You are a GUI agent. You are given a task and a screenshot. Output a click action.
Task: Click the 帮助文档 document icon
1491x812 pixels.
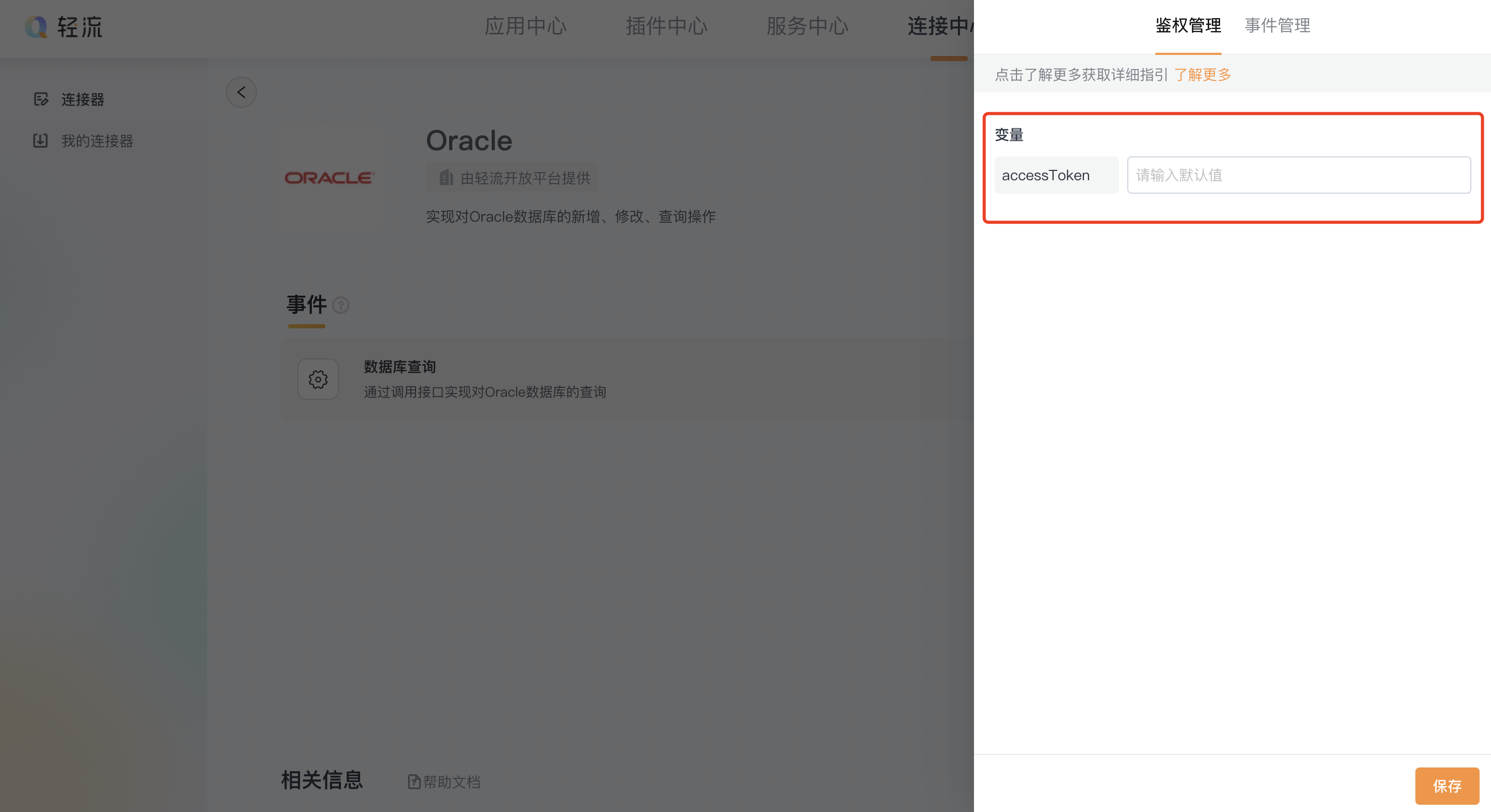click(414, 782)
